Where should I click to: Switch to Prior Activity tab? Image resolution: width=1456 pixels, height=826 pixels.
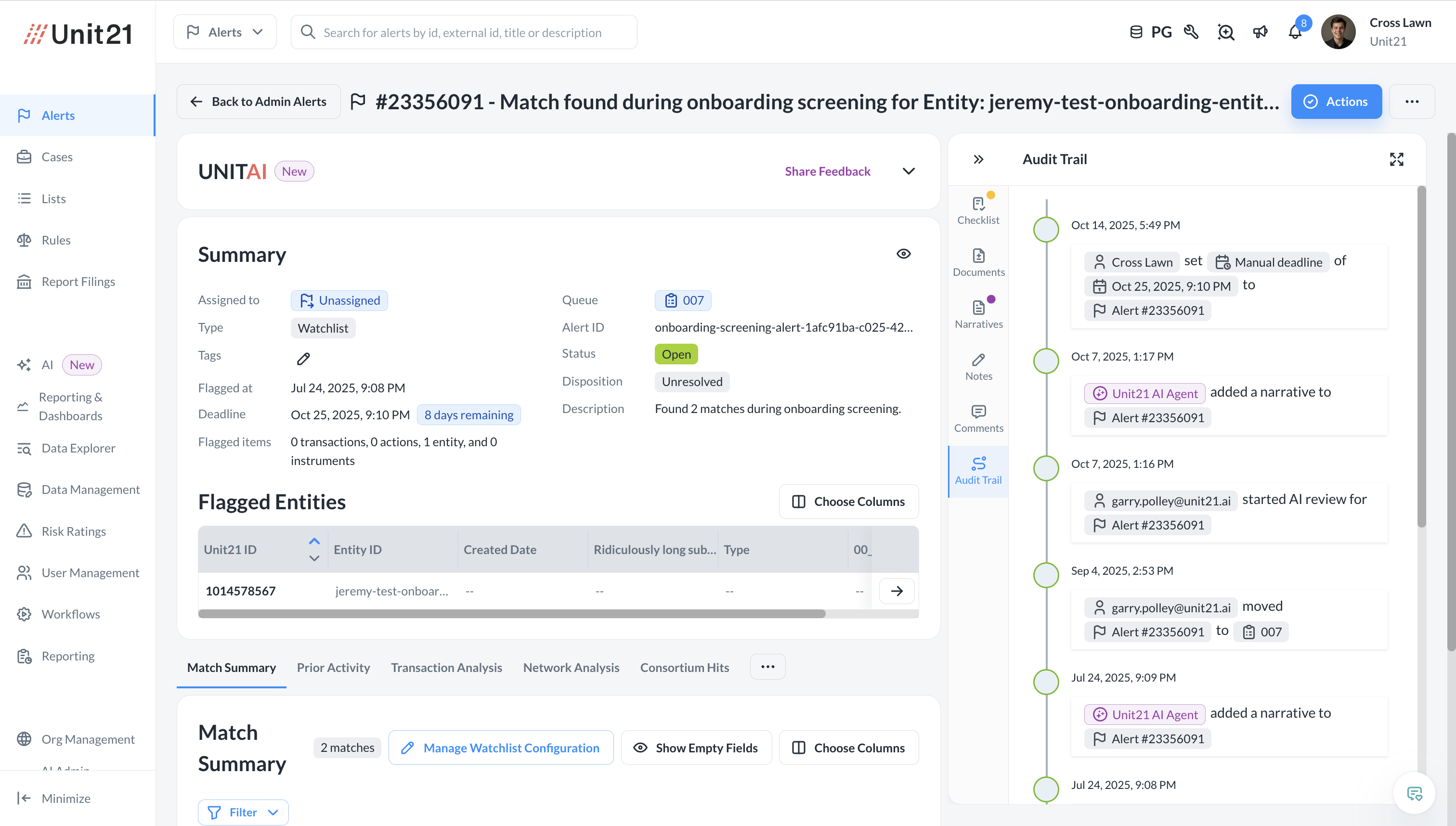point(333,668)
